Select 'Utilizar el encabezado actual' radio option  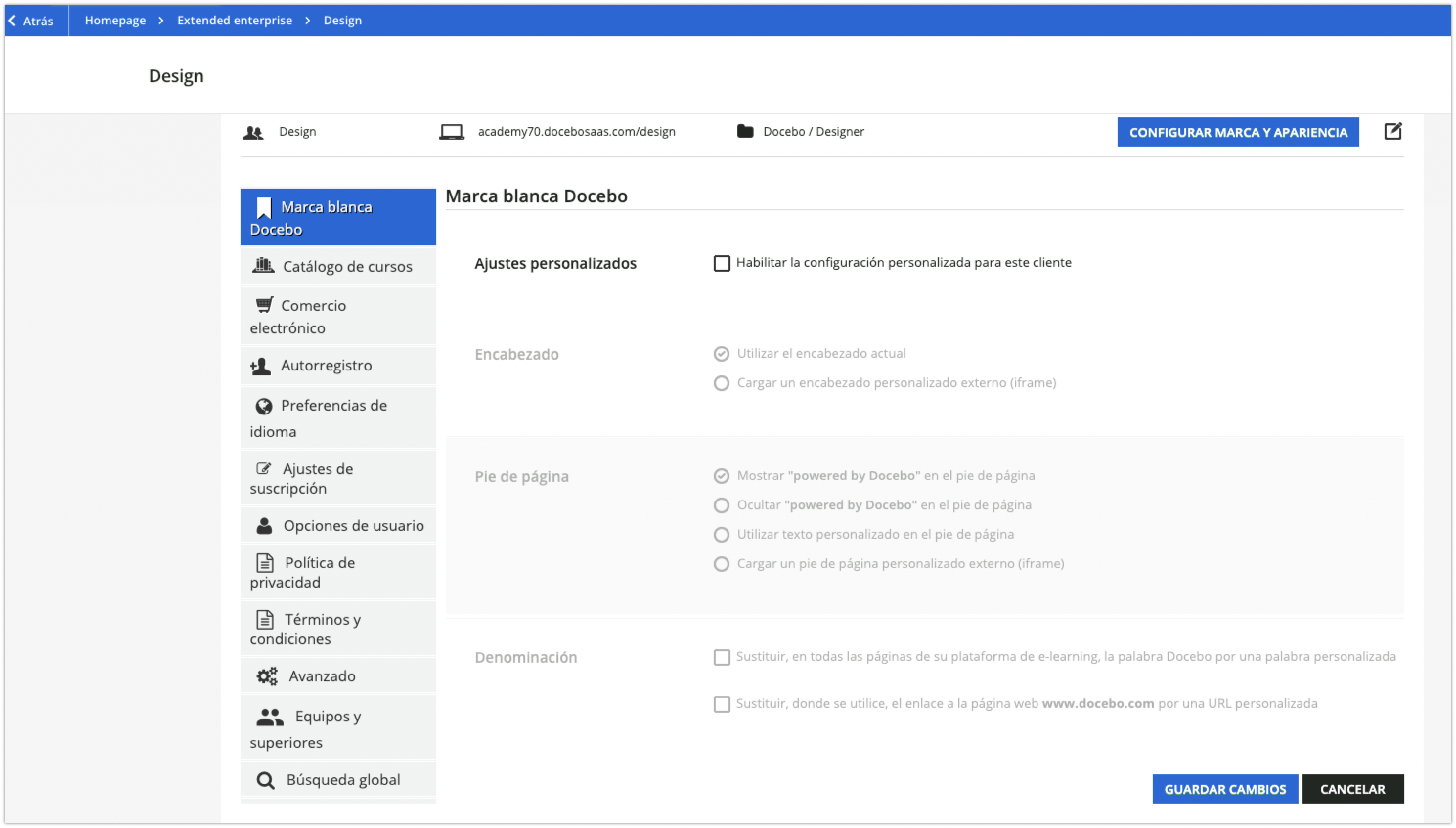click(721, 354)
